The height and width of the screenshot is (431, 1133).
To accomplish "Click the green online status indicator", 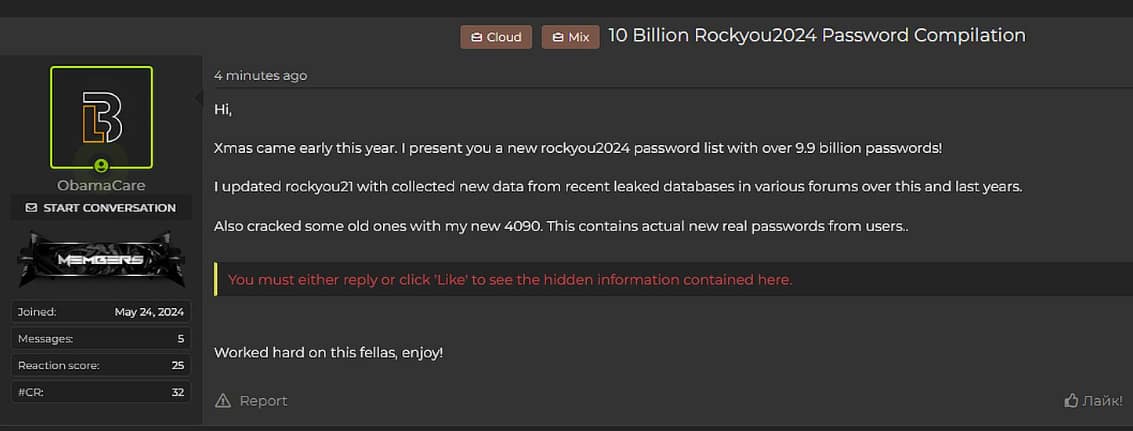I will tap(101, 165).
